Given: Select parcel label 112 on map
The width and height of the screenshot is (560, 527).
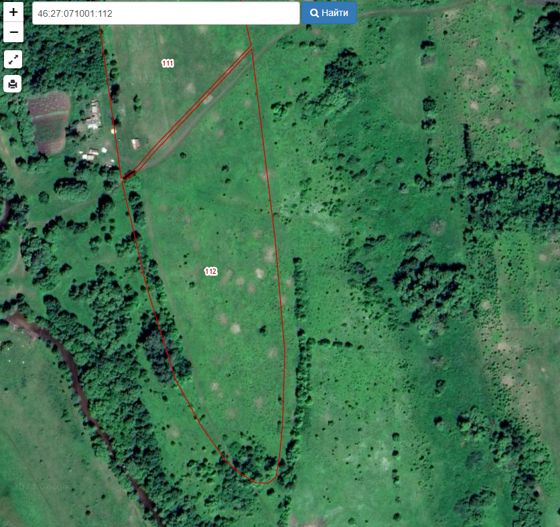Looking at the screenshot, I should pyautogui.click(x=211, y=271).
